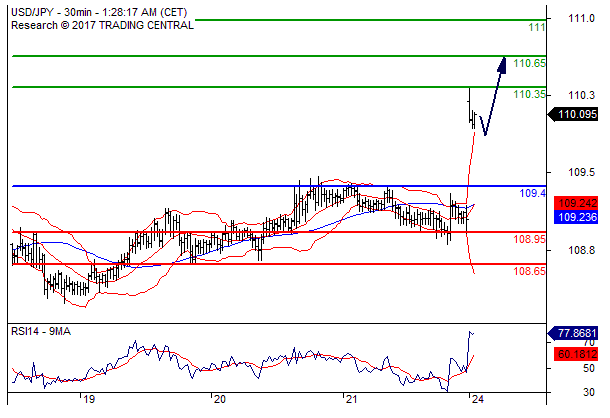Select the green 111 resistance label
This screenshot has width=610, height=418.
point(536,28)
